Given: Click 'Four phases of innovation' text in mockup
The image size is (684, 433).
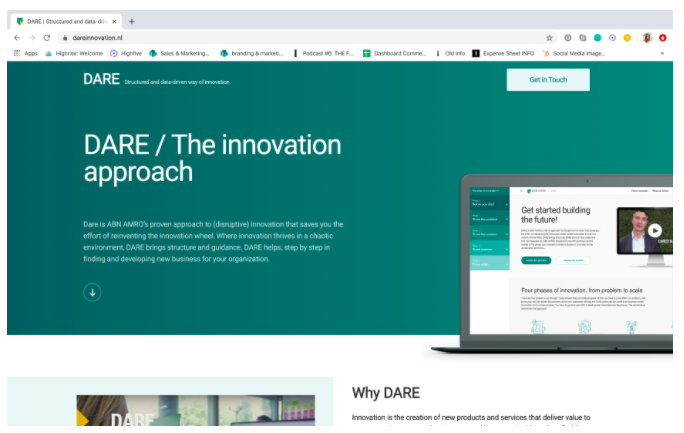Looking at the screenshot, I should pos(581,290).
